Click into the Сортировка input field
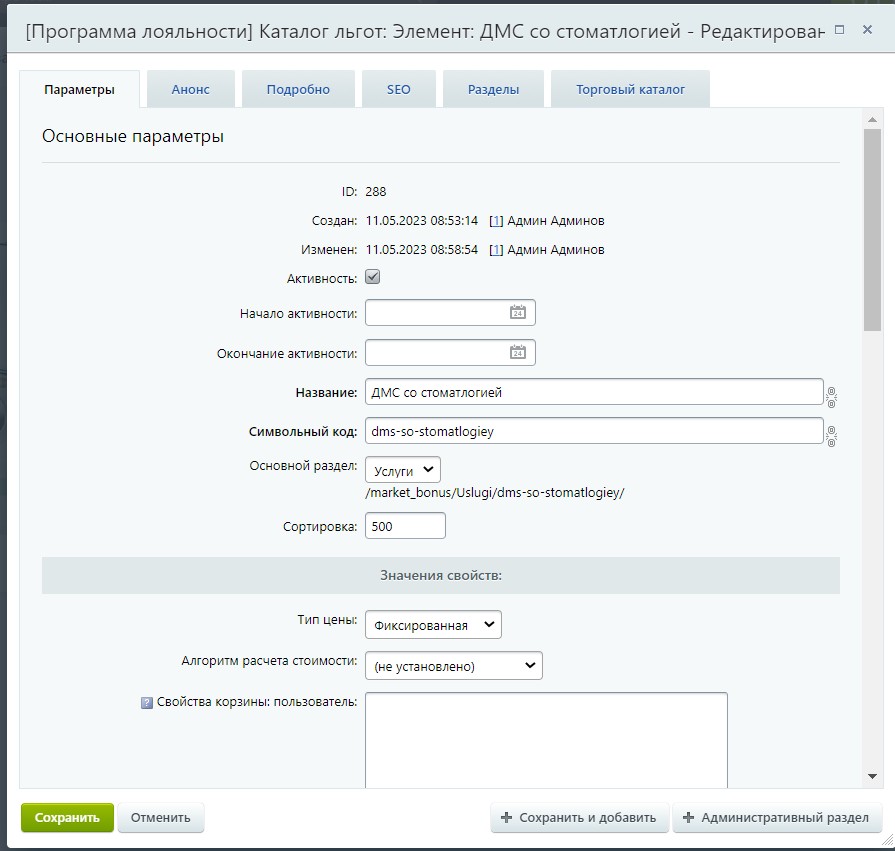 pos(405,526)
